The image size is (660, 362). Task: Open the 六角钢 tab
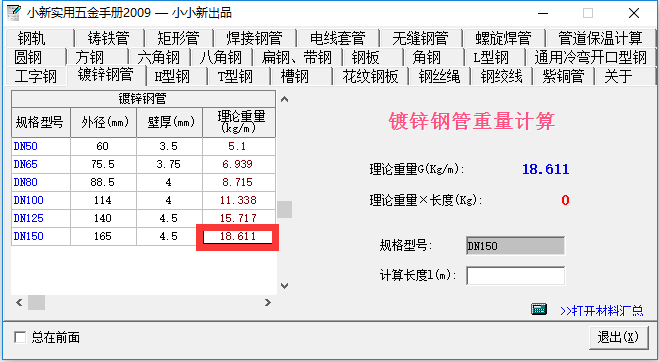159,57
